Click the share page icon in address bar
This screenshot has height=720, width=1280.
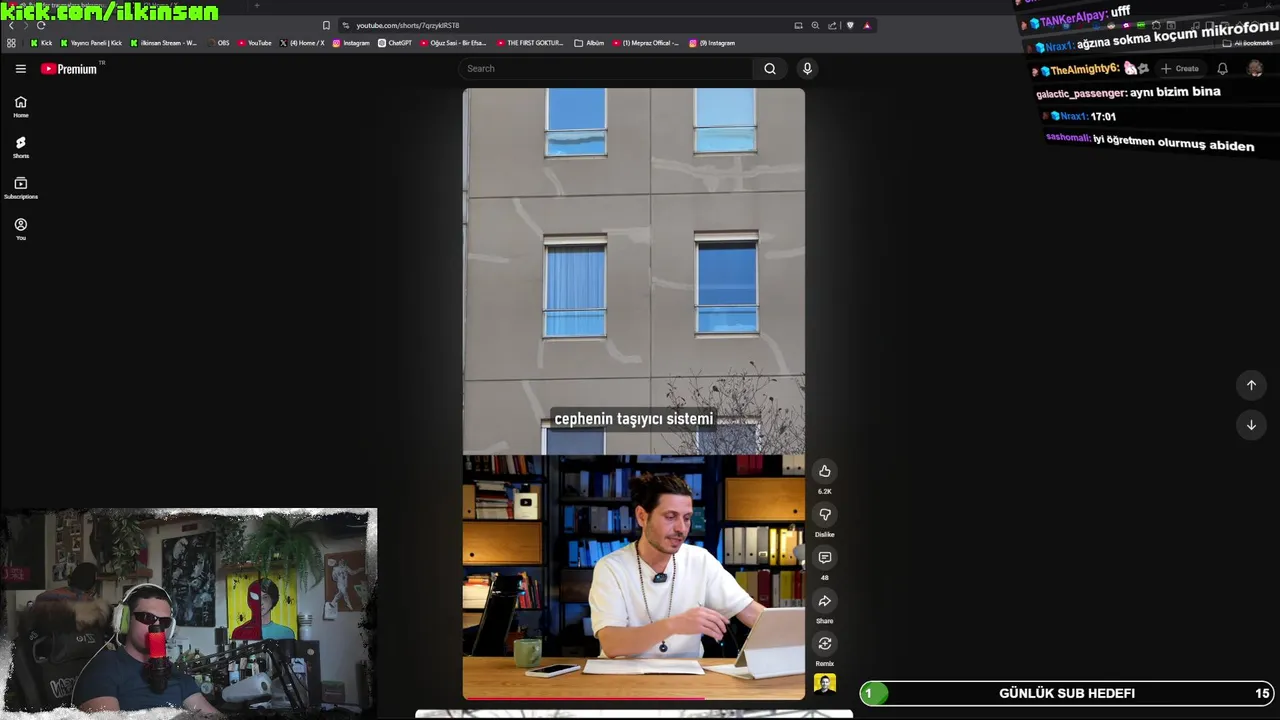tap(832, 25)
